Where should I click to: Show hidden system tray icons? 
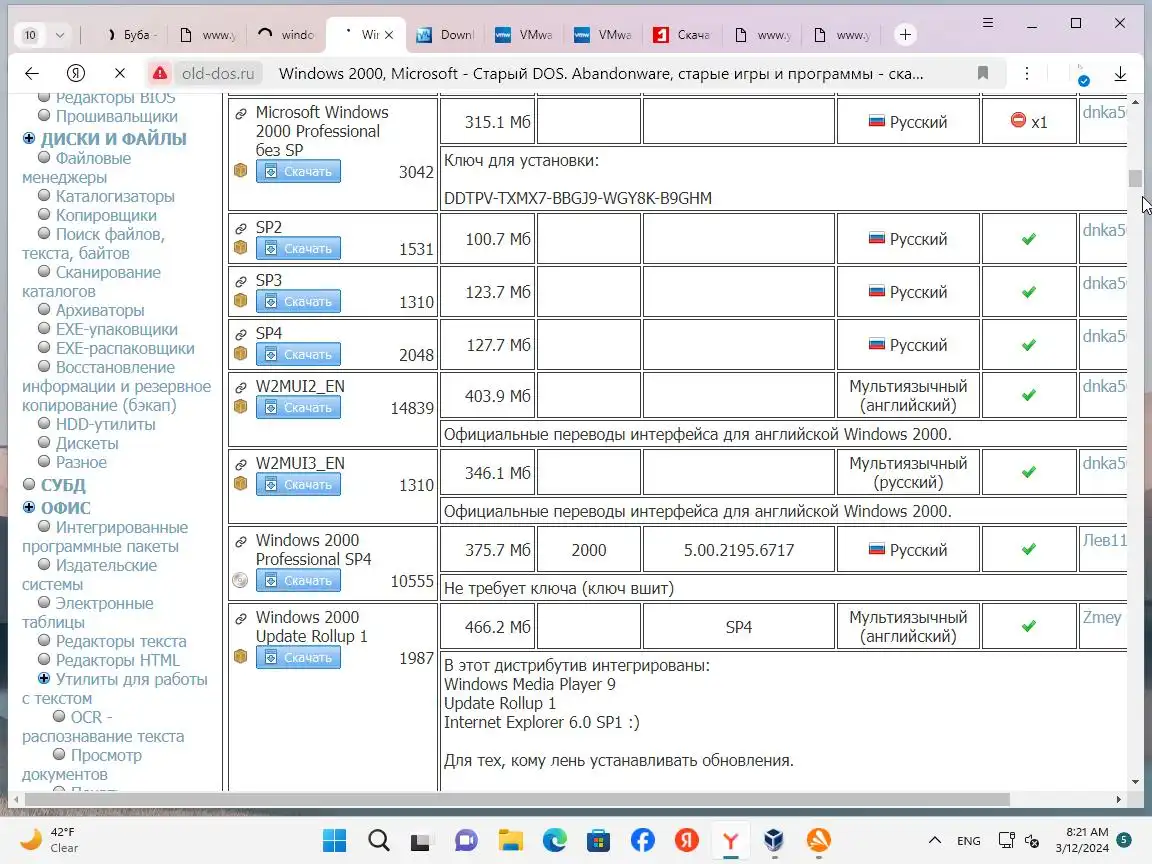point(935,840)
